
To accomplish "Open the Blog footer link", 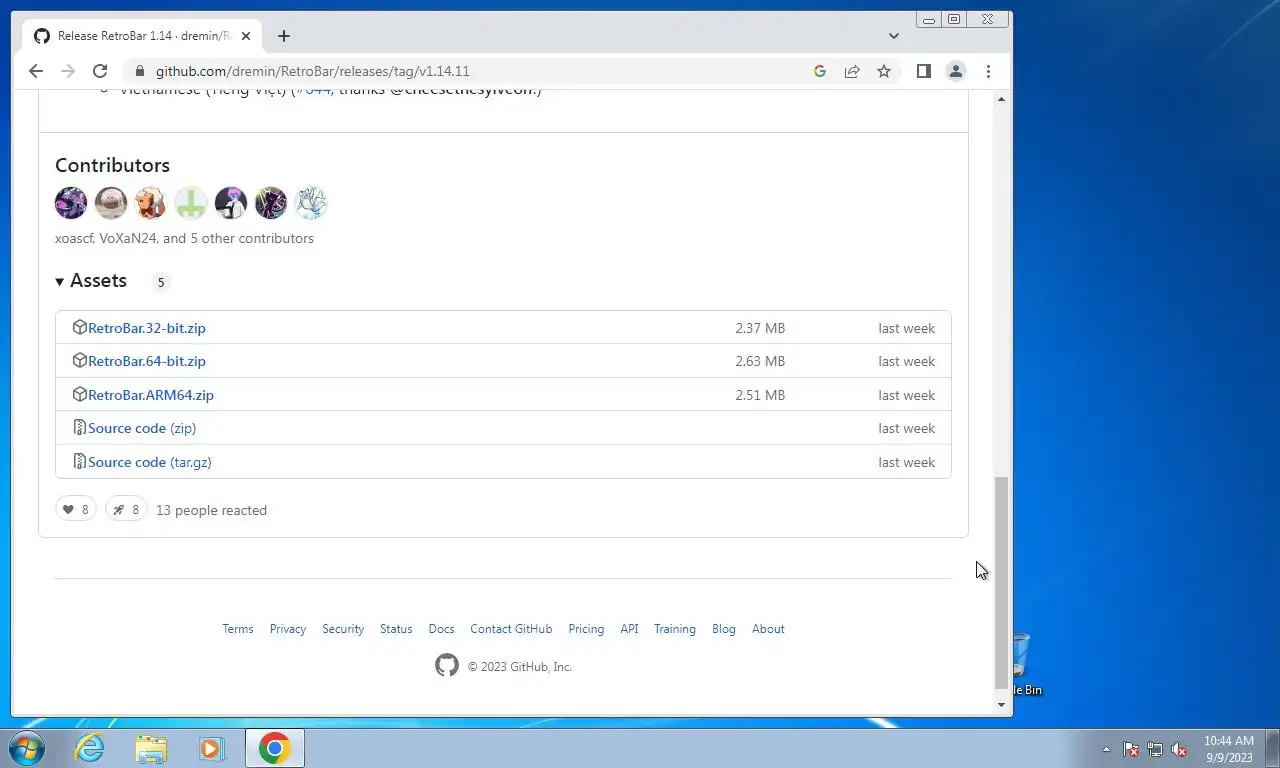I will click(724, 629).
